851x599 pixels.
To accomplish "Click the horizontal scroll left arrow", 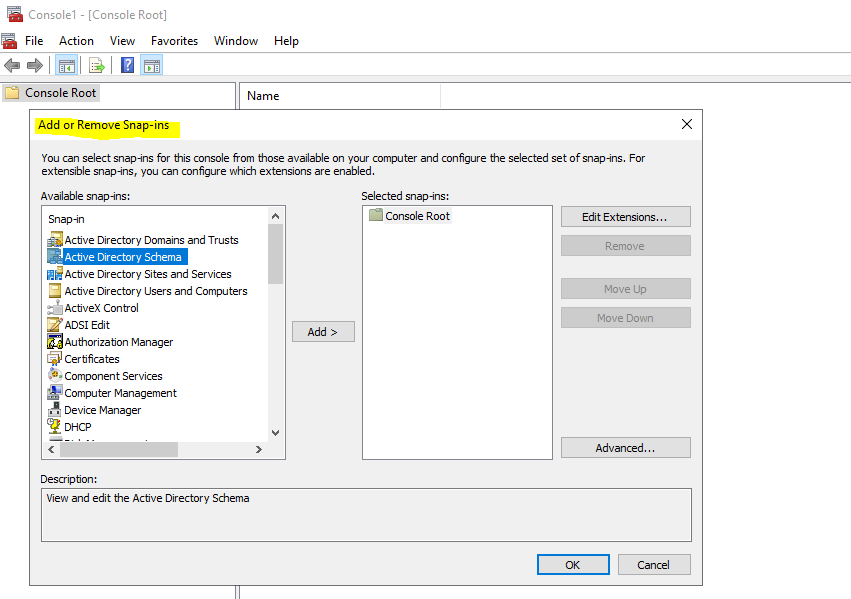I will [x=52, y=449].
